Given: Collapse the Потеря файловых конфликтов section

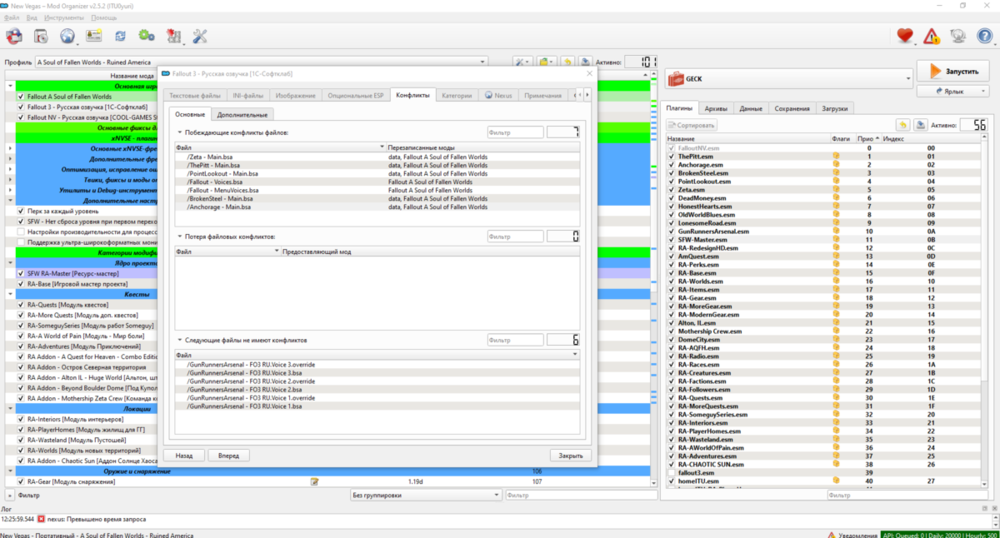Looking at the screenshot, I should tap(180, 236).
